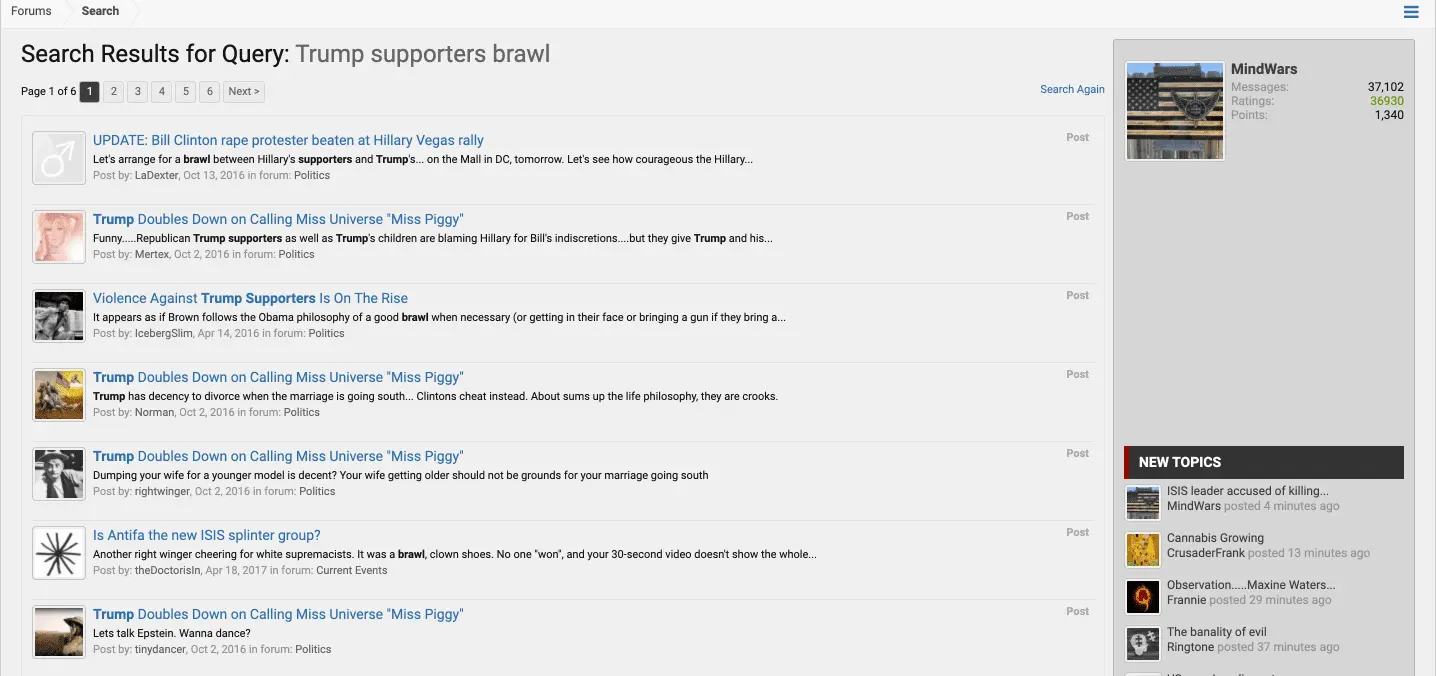Image resolution: width=1436 pixels, height=676 pixels.
Task: Click the Search Again link
Action: [1072, 89]
